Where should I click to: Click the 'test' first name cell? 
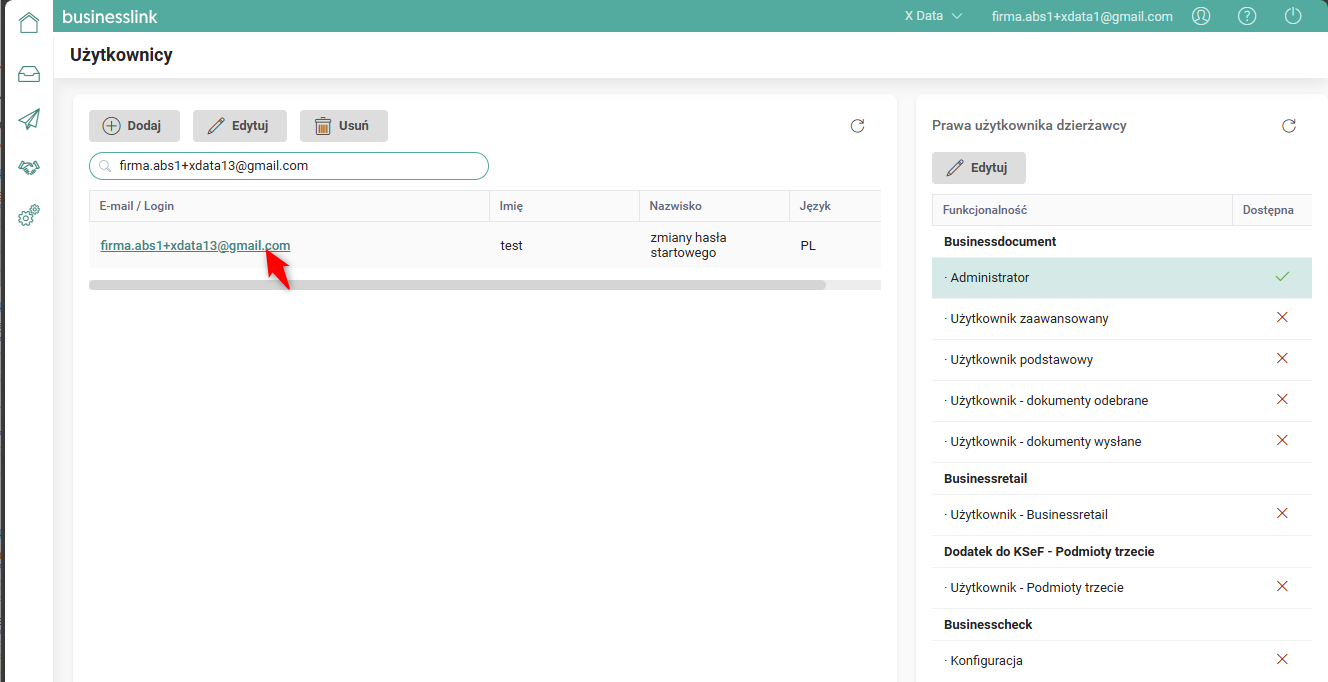point(512,246)
